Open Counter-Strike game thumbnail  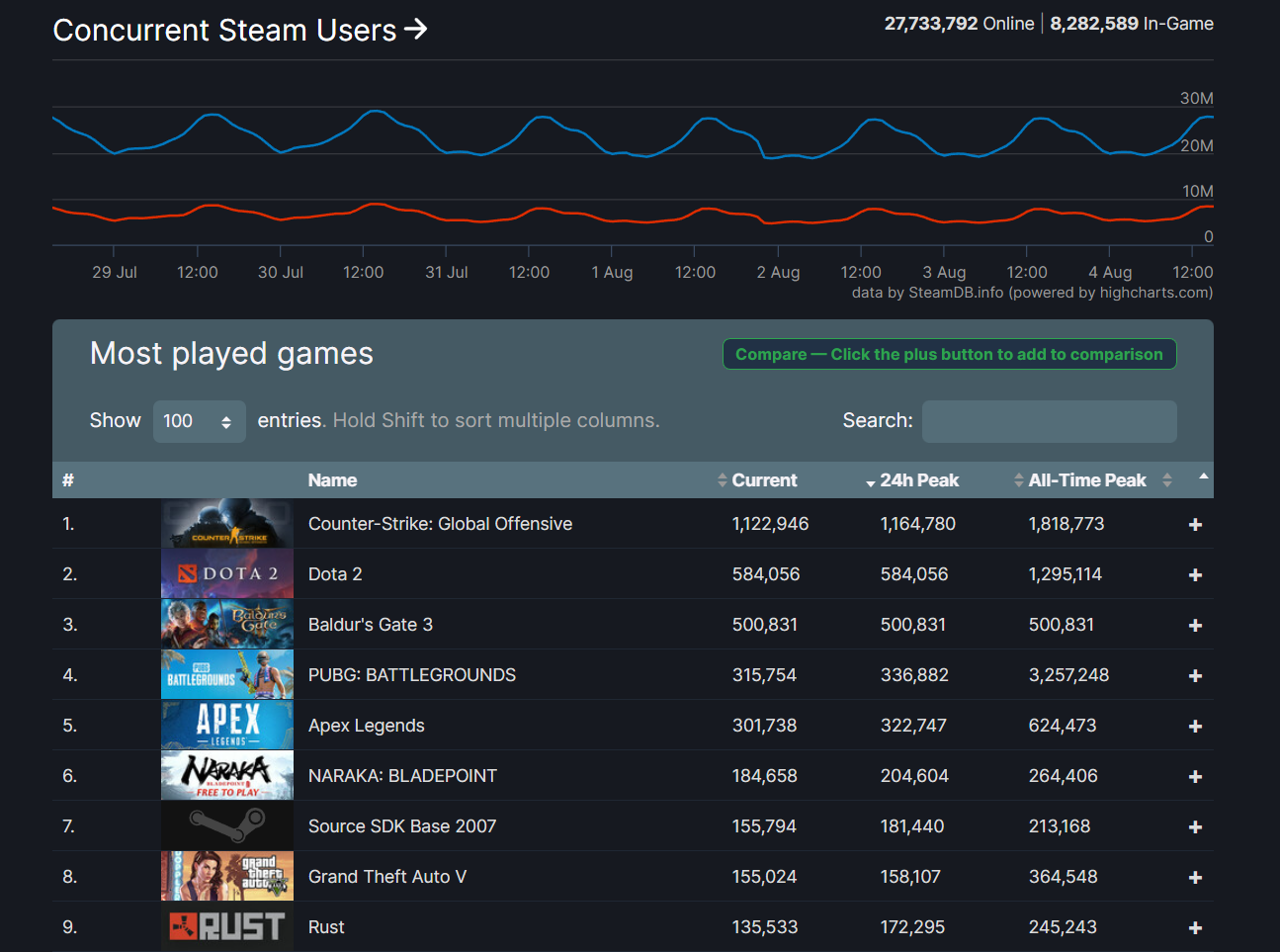click(x=227, y=524)
